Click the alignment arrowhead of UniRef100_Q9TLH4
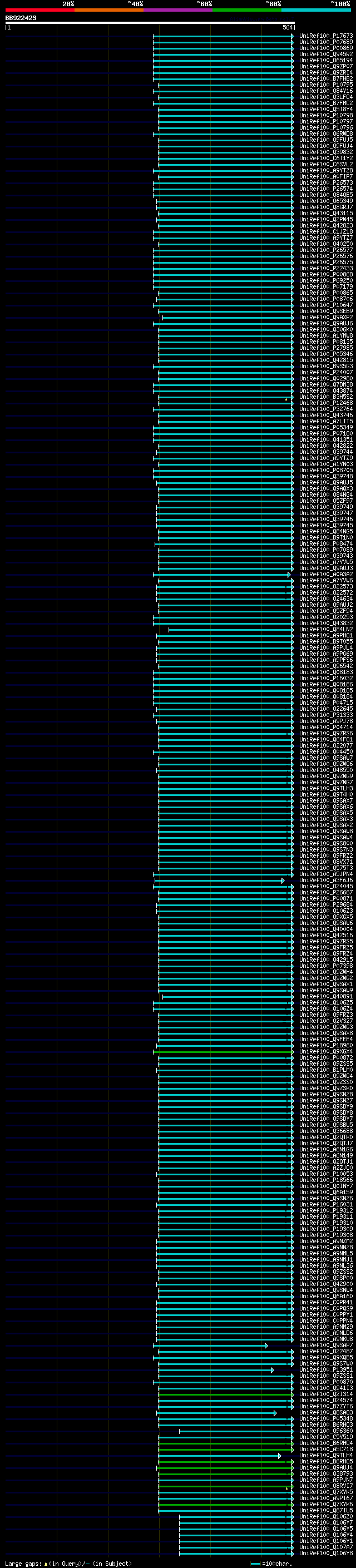356x1568 pixels. pos(280,1456)
